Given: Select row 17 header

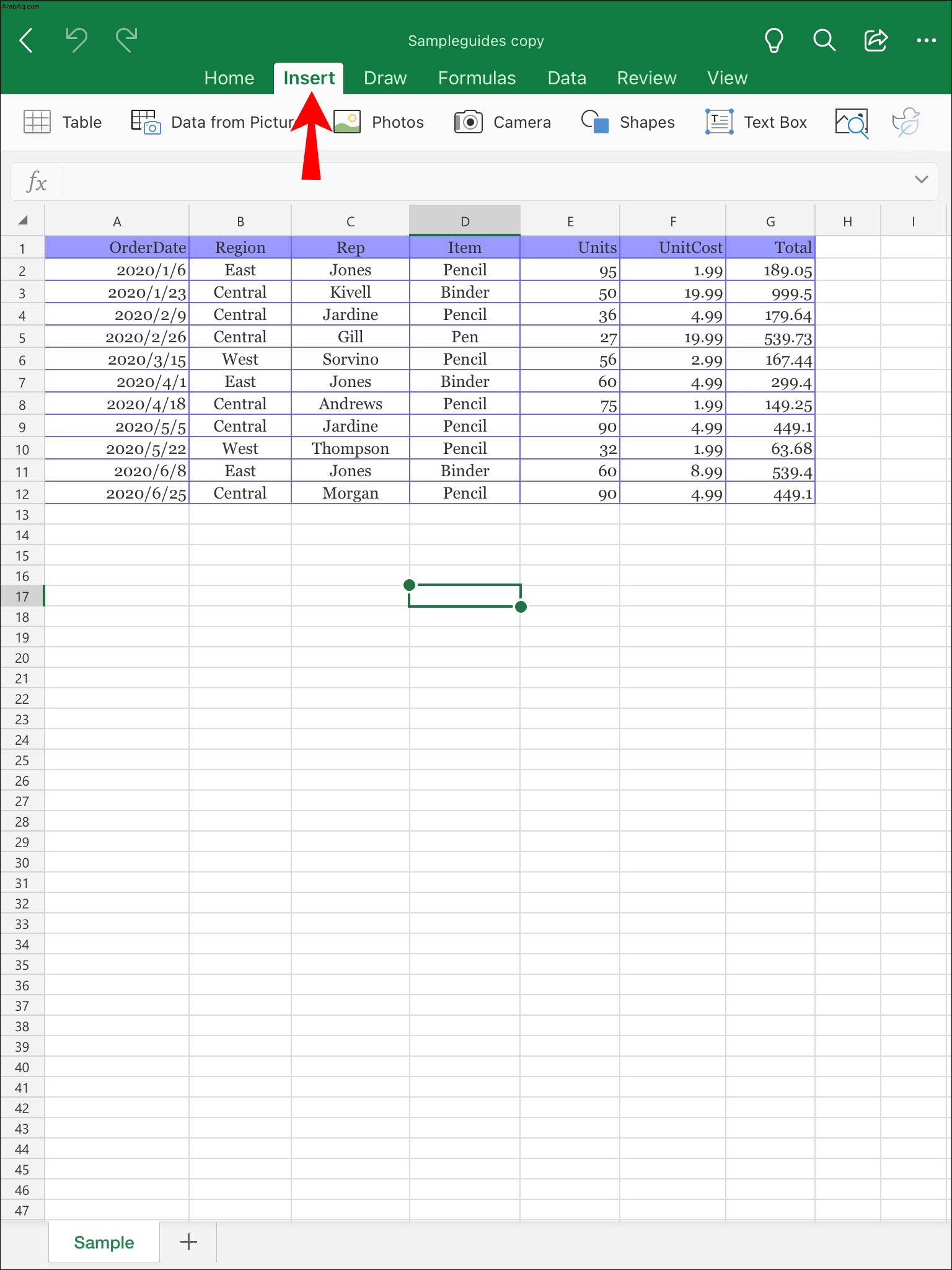Looking at the screenshot, I should [x=22, y=597].
